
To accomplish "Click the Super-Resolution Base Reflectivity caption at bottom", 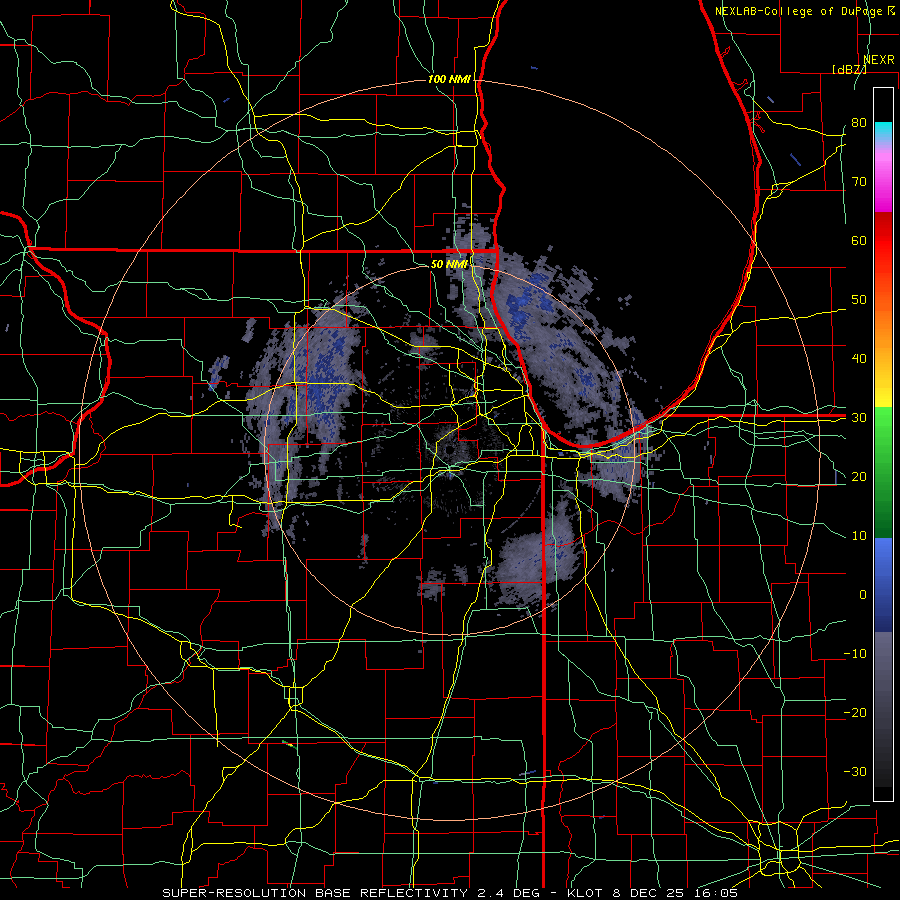I will pos(450,893).
